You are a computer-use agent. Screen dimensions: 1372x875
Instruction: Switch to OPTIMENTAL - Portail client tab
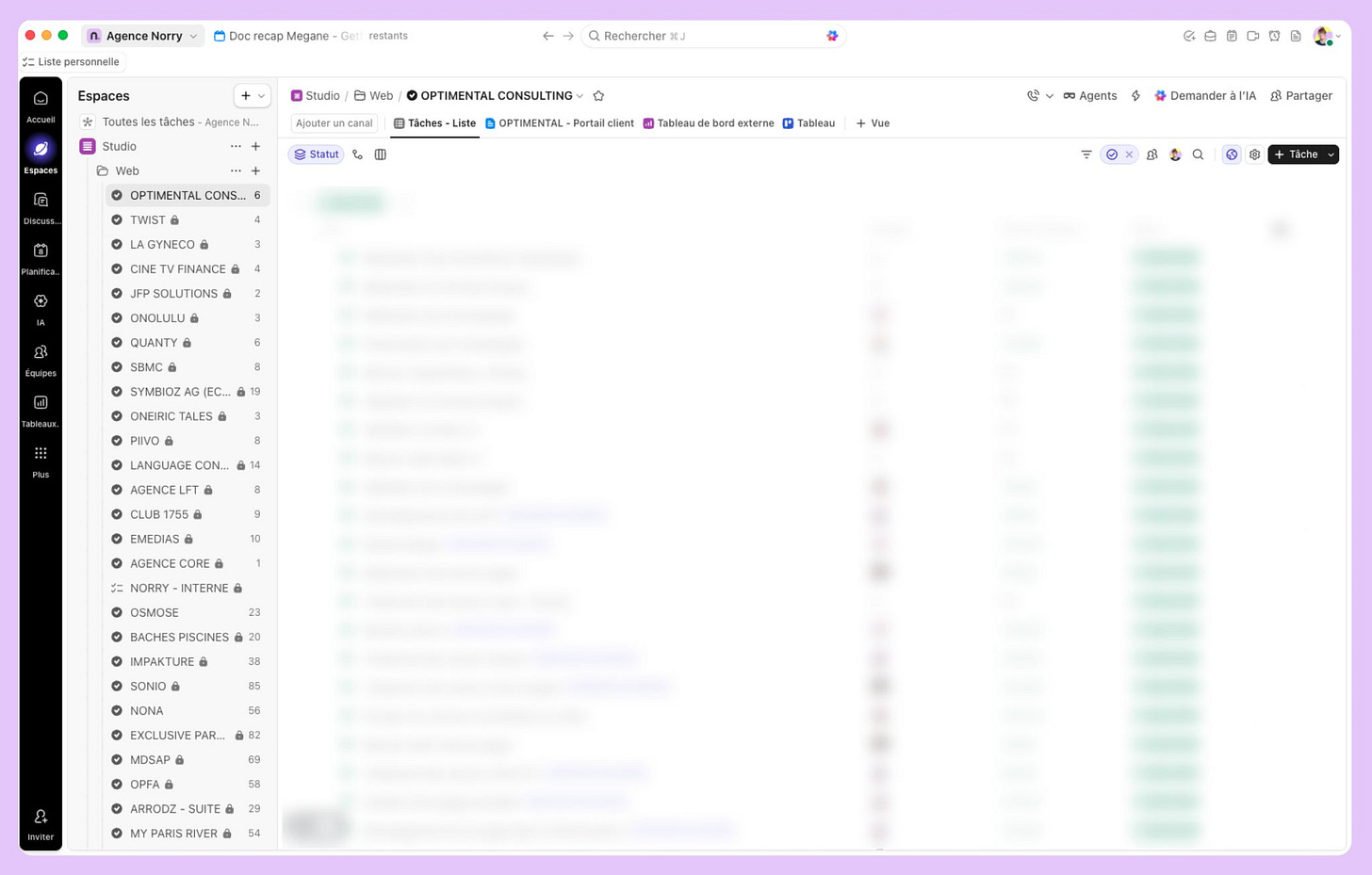pyautogui.click(x=560, y=123)
